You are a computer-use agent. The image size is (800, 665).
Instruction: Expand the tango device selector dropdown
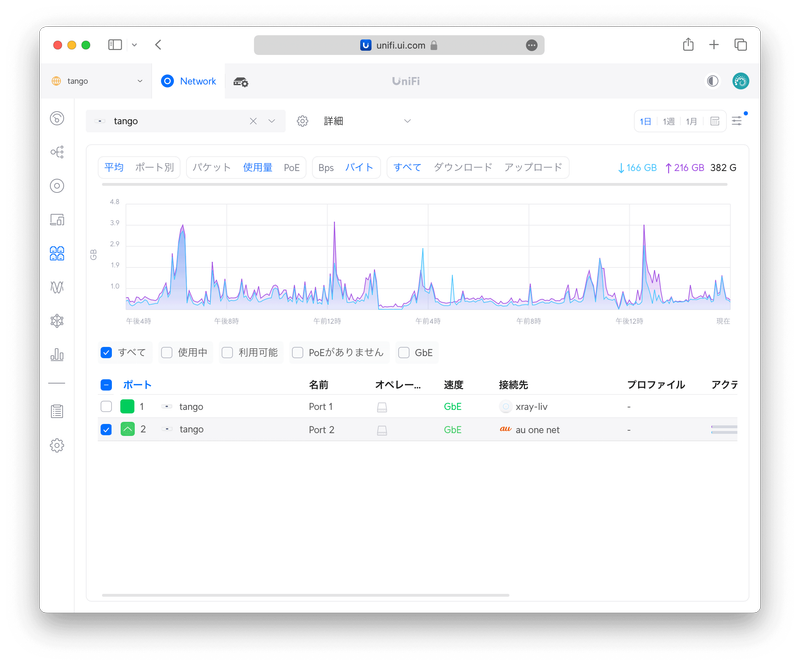[271, 121]
